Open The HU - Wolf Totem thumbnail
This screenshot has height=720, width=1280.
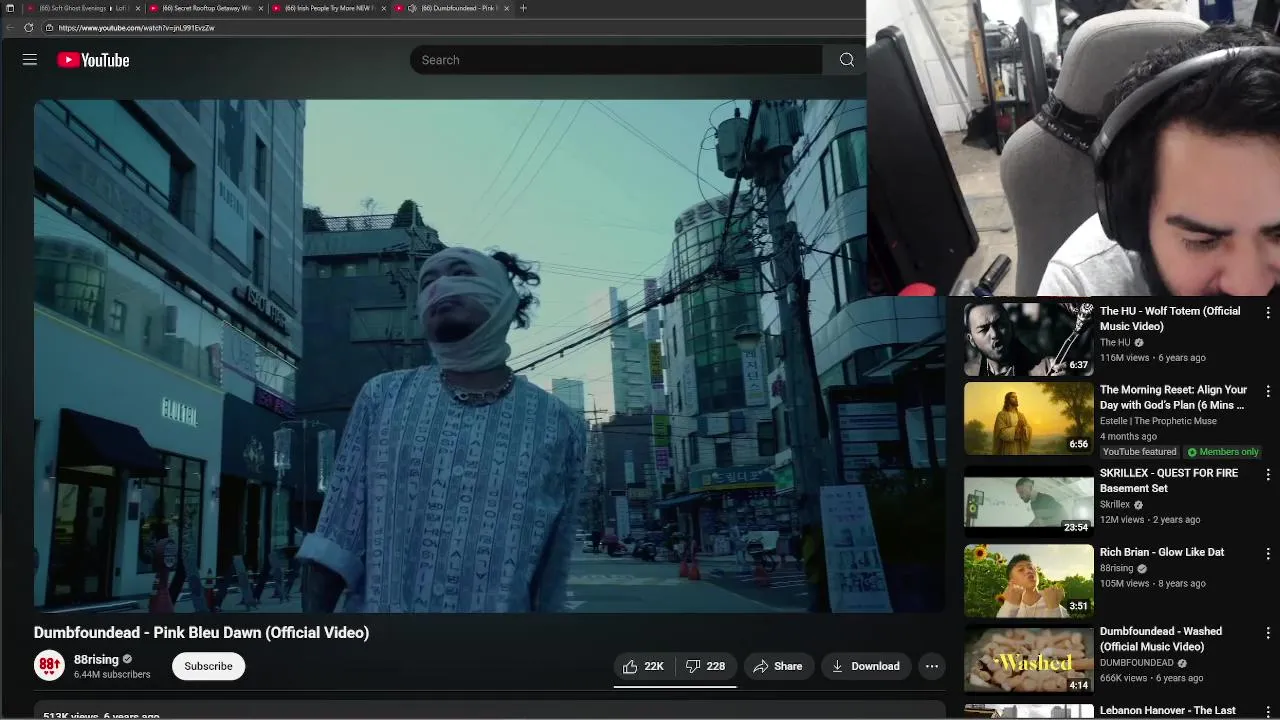pyautogui.click(x=1029, y=340)
